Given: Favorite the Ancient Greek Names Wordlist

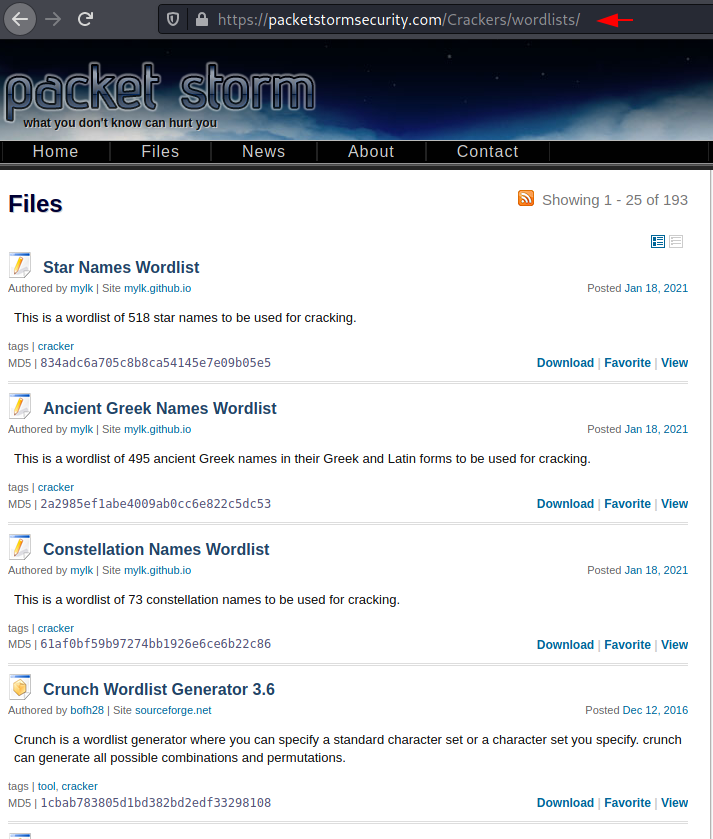Looking at the screenshot, I should (x=627, y=504).
